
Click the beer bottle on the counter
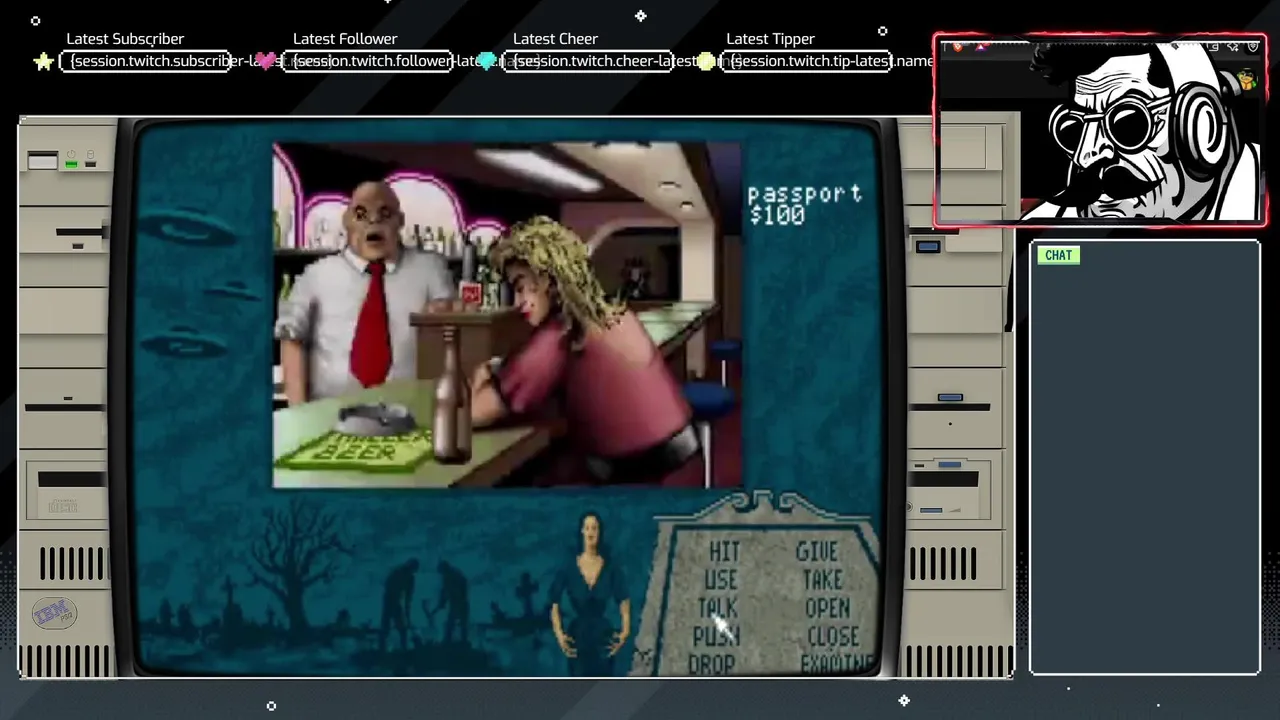453,397
